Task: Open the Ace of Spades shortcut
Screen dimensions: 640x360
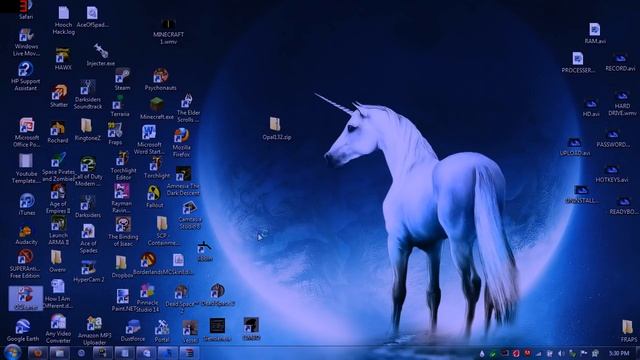Action: [88, 239]
